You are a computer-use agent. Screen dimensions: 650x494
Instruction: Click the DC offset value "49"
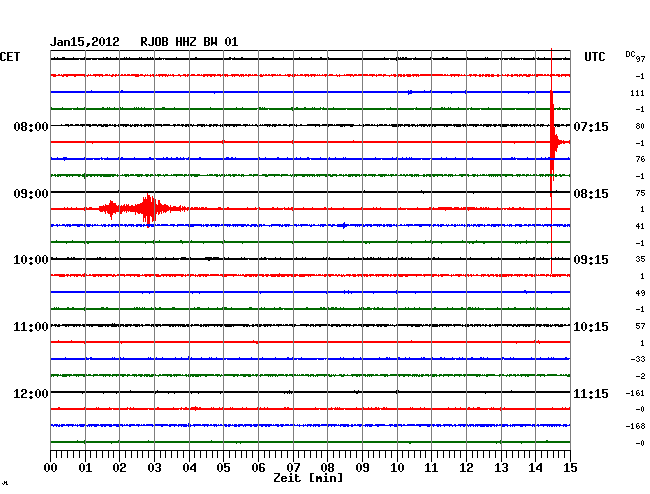640,293
